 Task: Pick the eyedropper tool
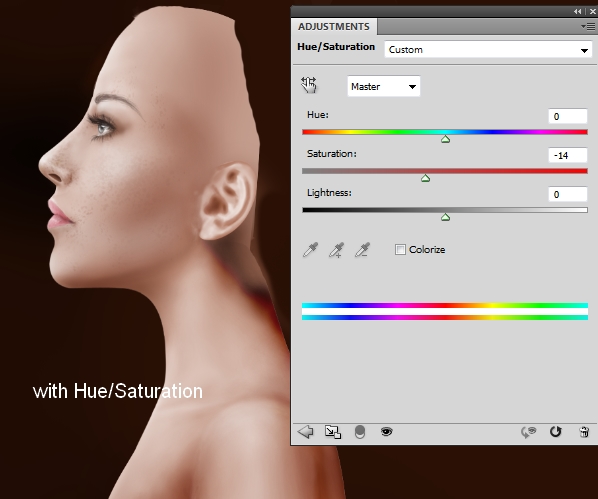(310, 250)
